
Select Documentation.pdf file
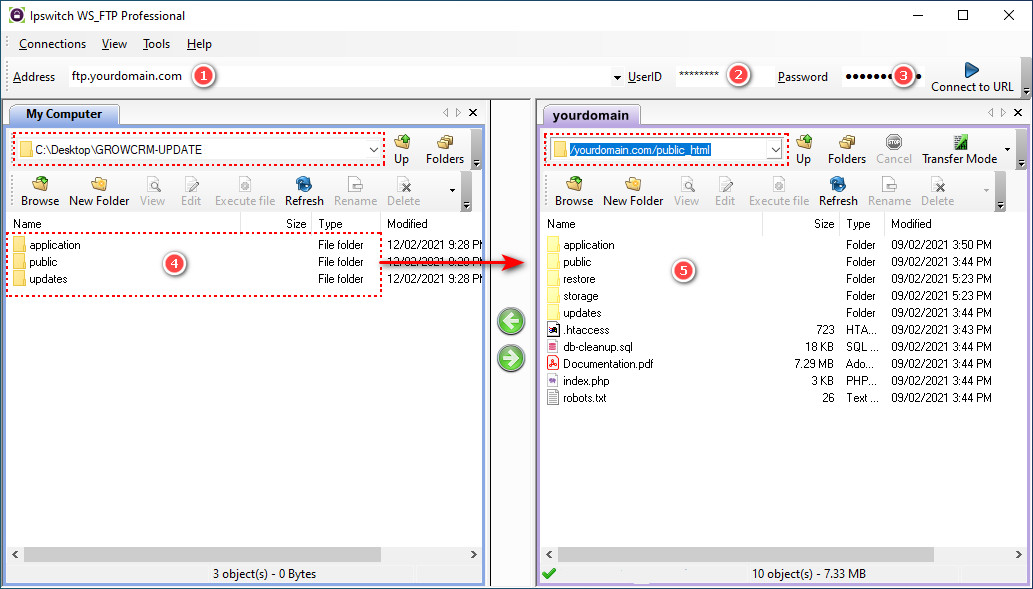point(600,364)
